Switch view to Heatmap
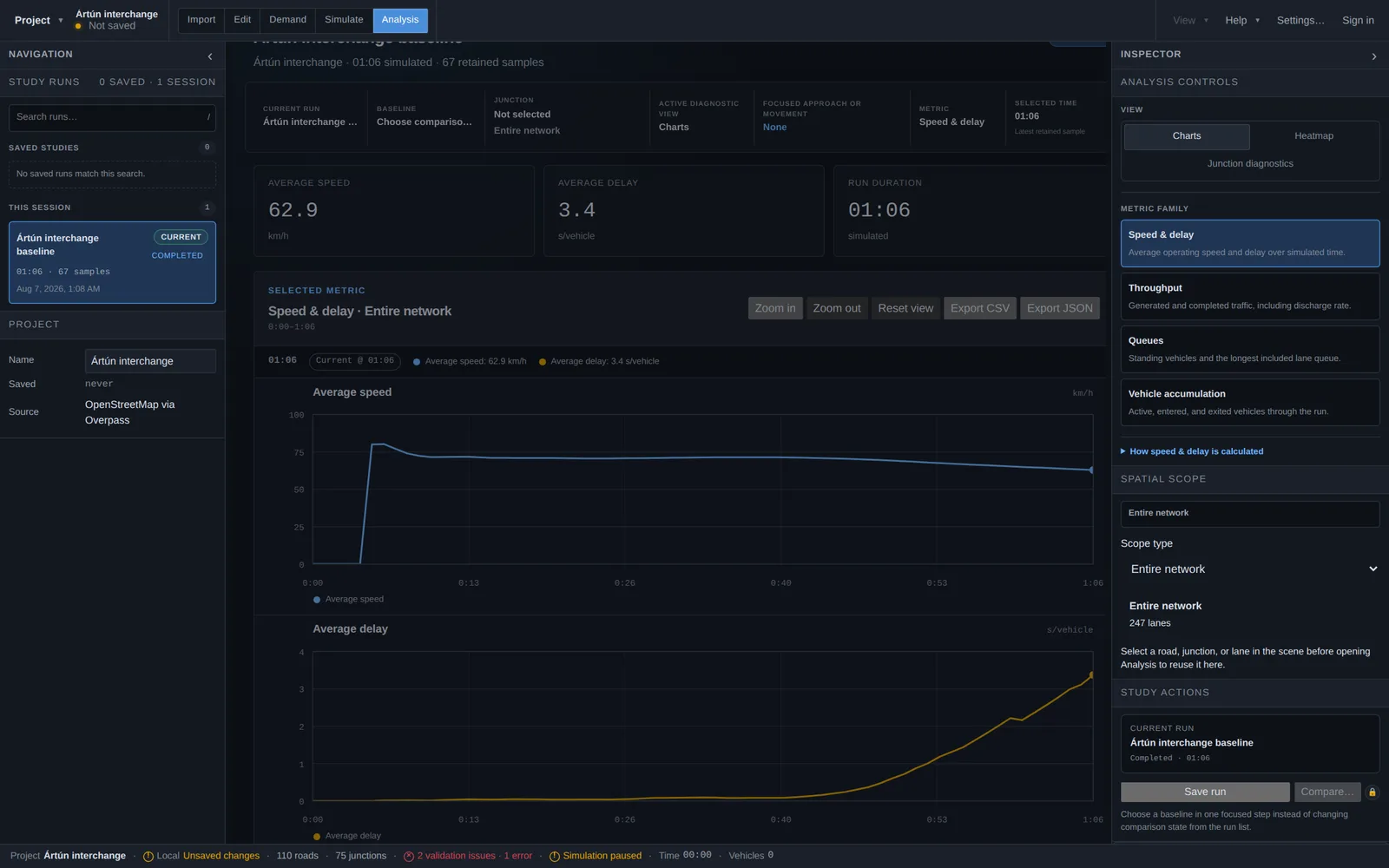 (1313, 136)
